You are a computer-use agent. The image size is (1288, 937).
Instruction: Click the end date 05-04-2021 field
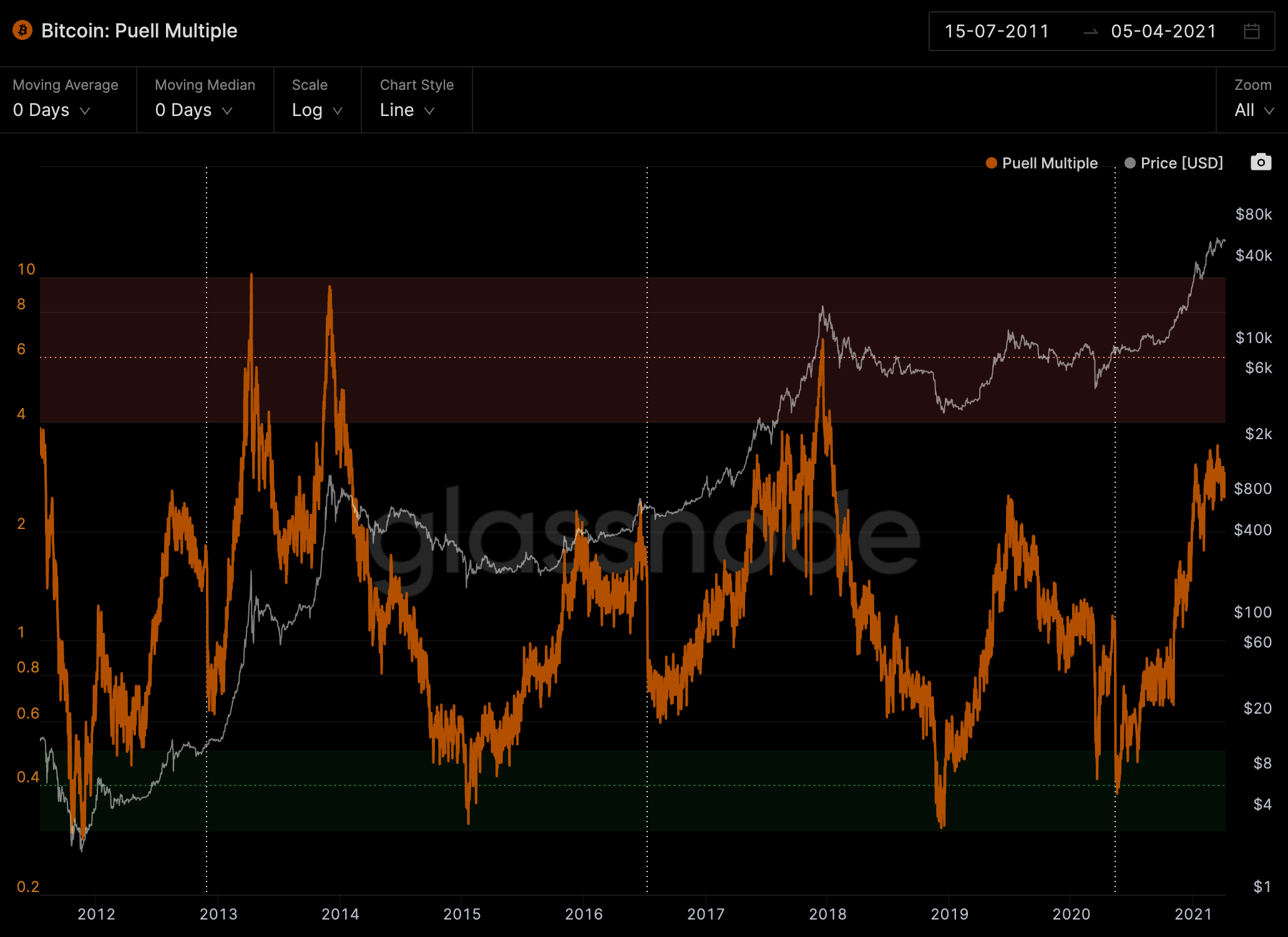pyautogui.click(x=1164, y=31)
